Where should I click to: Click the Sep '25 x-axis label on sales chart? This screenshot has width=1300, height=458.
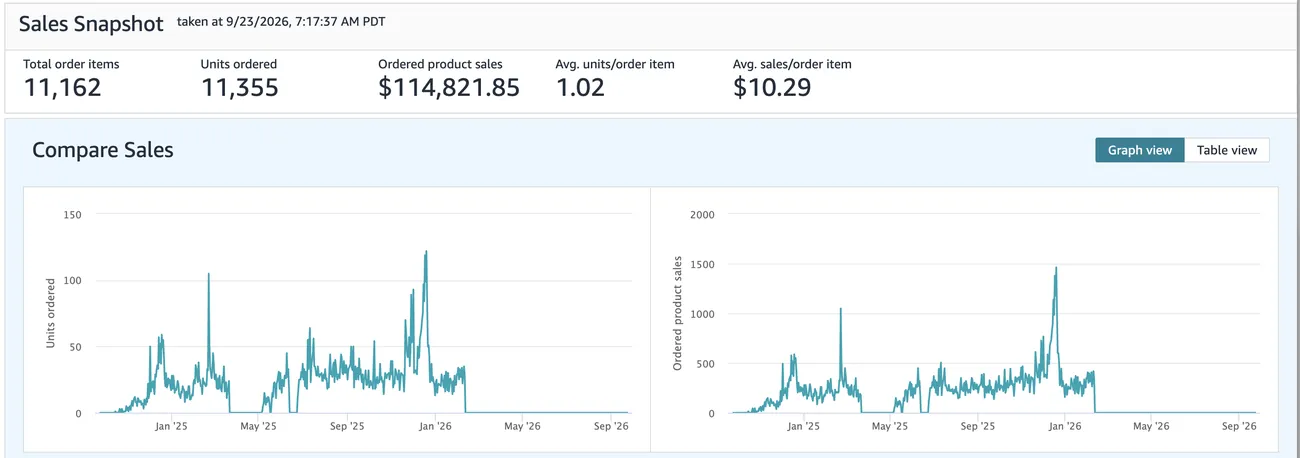click(977, 426)
